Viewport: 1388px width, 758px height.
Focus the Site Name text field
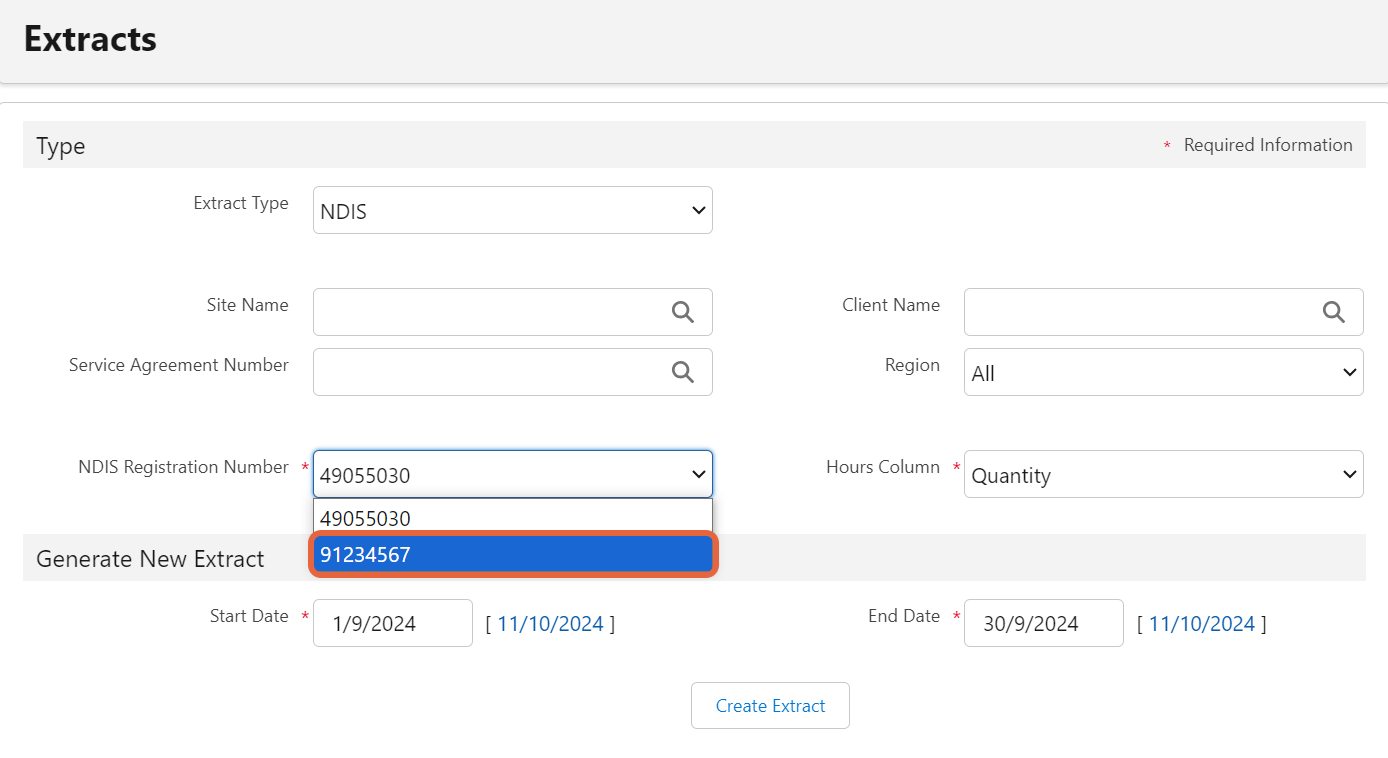point(490,312)
